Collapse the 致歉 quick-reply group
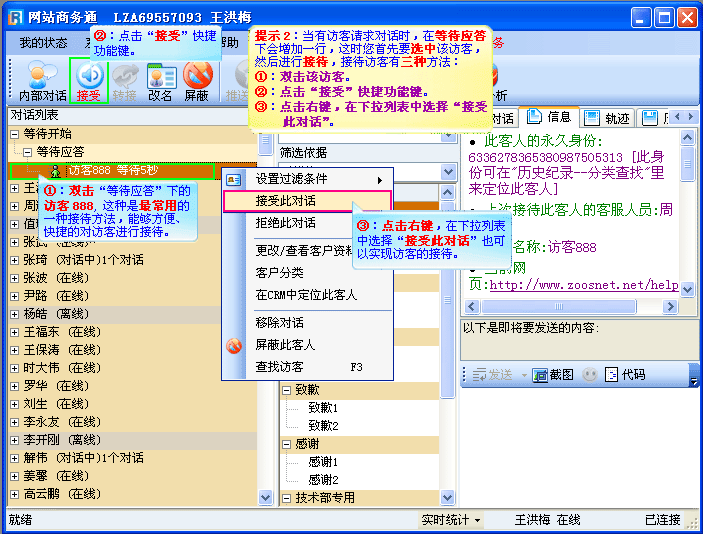703x534 pixels. [x=286, y=390]
